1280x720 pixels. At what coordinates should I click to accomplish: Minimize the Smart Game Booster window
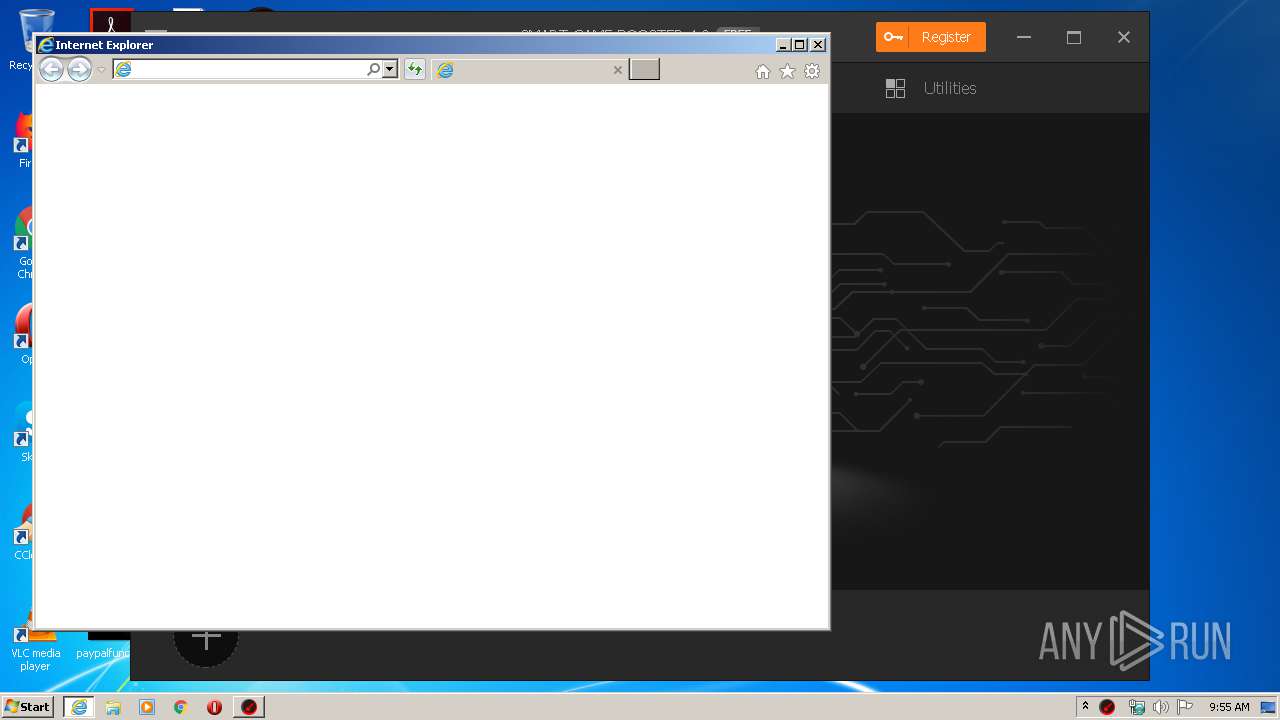[1024, 37]
